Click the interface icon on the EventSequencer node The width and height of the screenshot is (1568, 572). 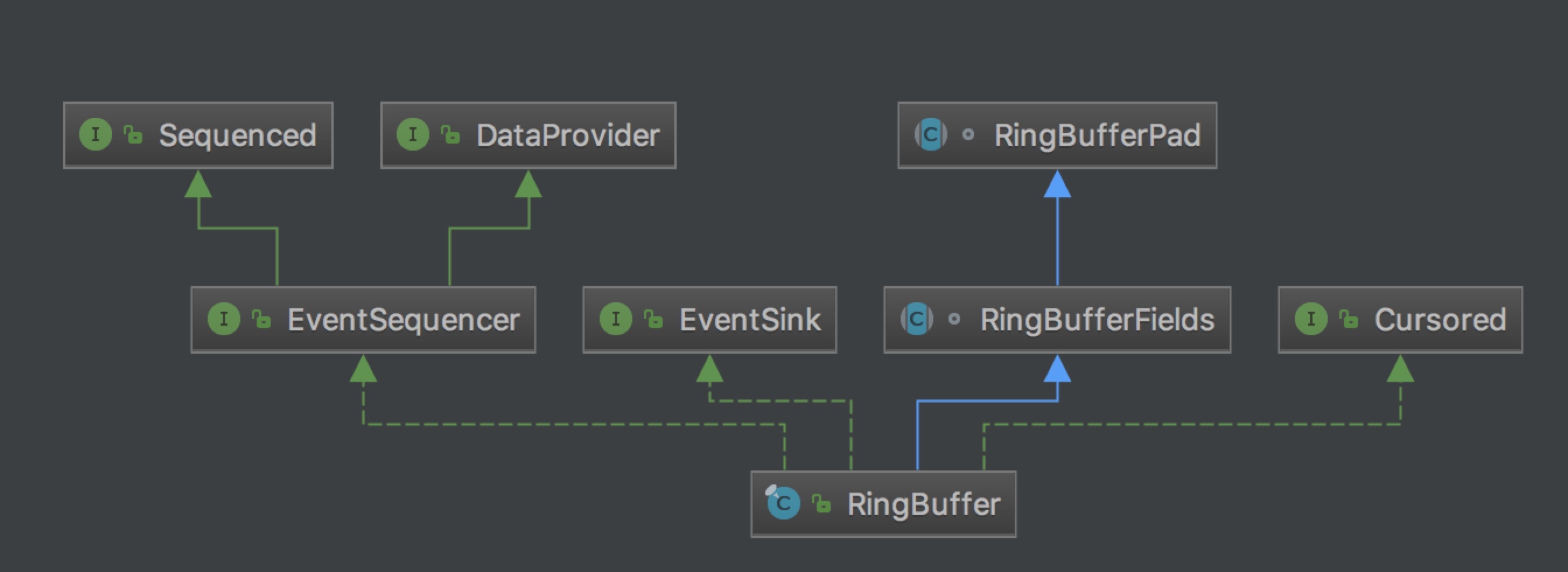[223, 319]
